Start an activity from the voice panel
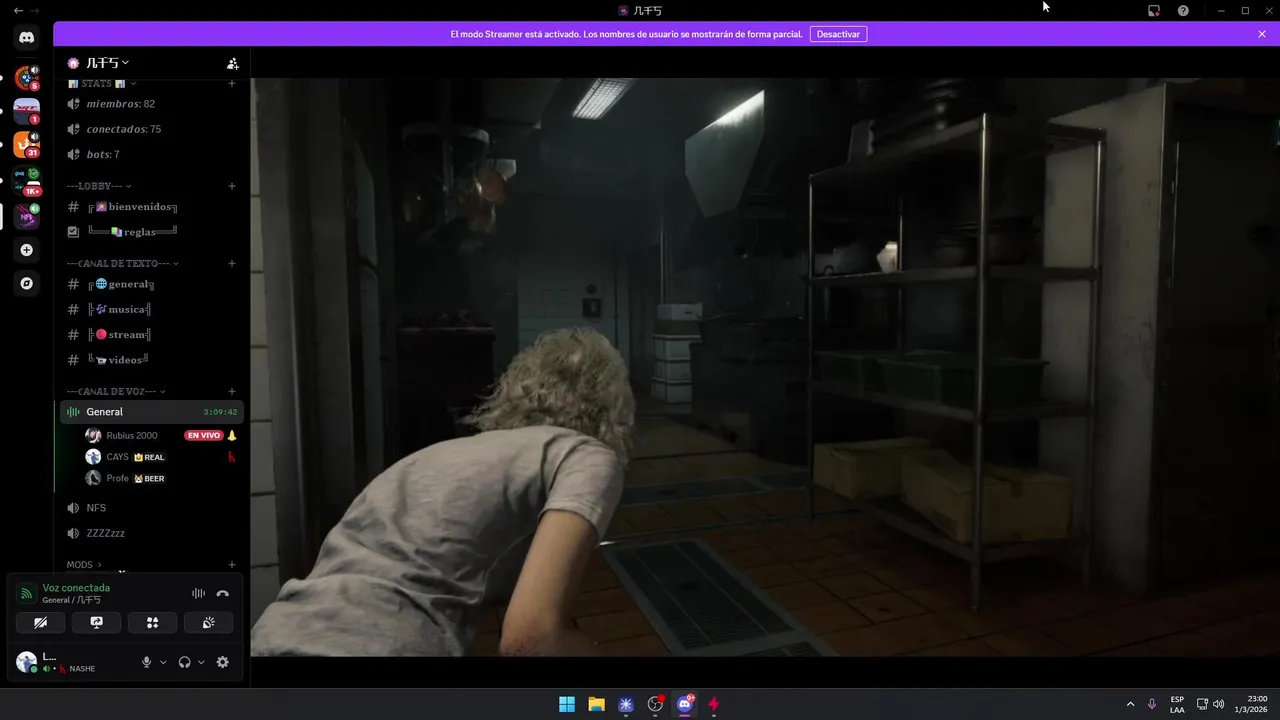This screenshot has width=1280, height=720. pos(152,622)
